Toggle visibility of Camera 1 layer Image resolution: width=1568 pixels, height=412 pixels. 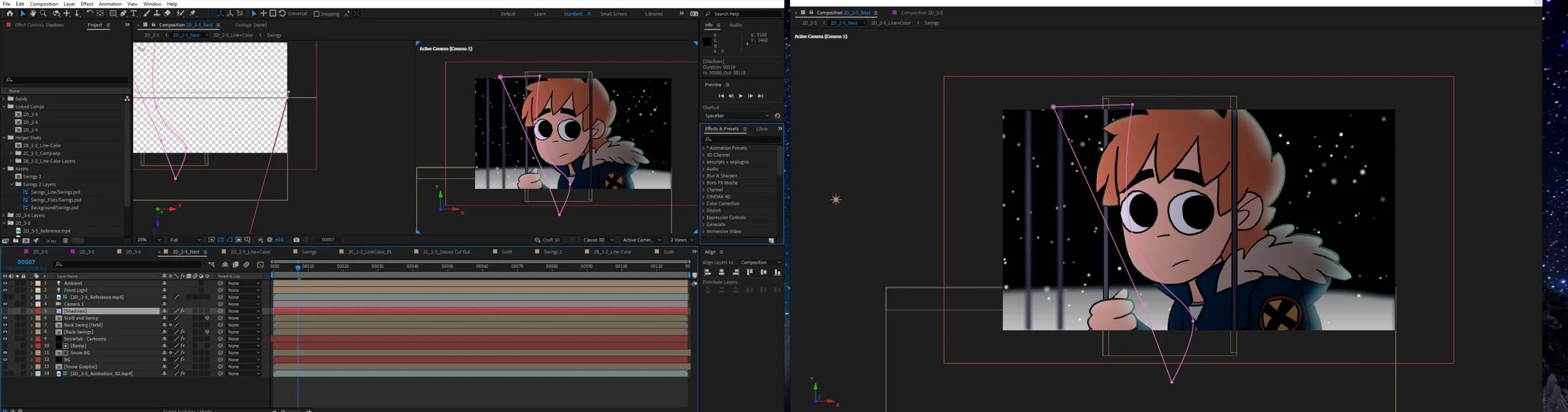click(x=5, y=304)
